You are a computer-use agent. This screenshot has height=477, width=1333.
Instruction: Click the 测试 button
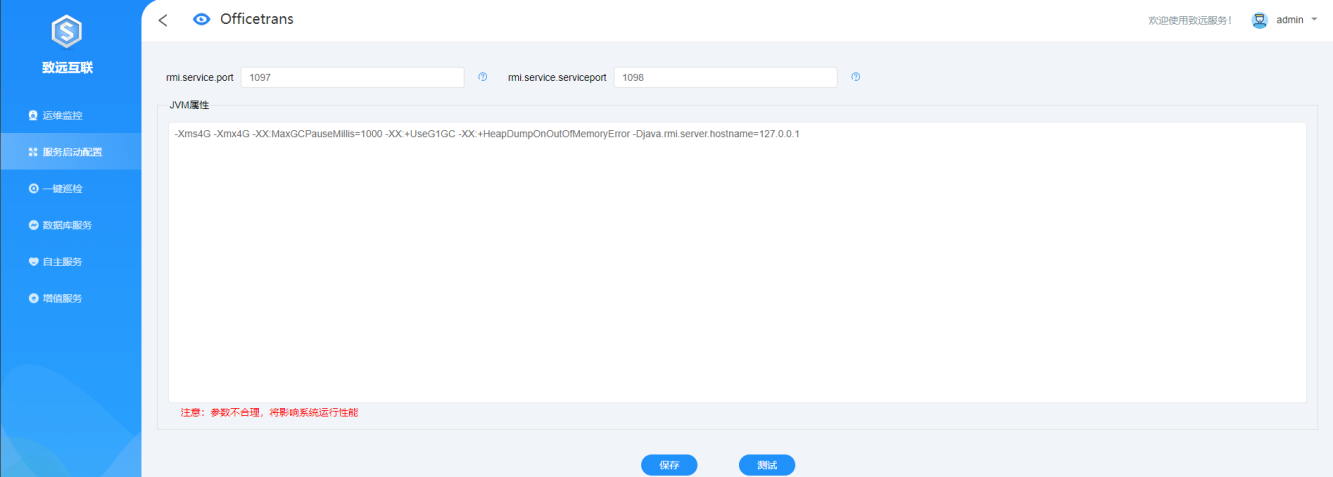pos(767,465)
